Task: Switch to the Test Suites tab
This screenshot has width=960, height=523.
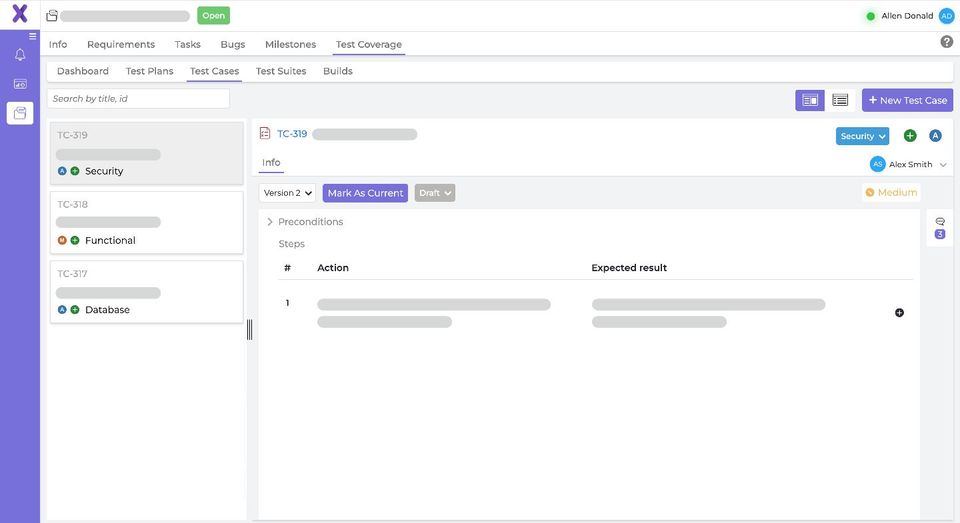Action: coord(281,71)
